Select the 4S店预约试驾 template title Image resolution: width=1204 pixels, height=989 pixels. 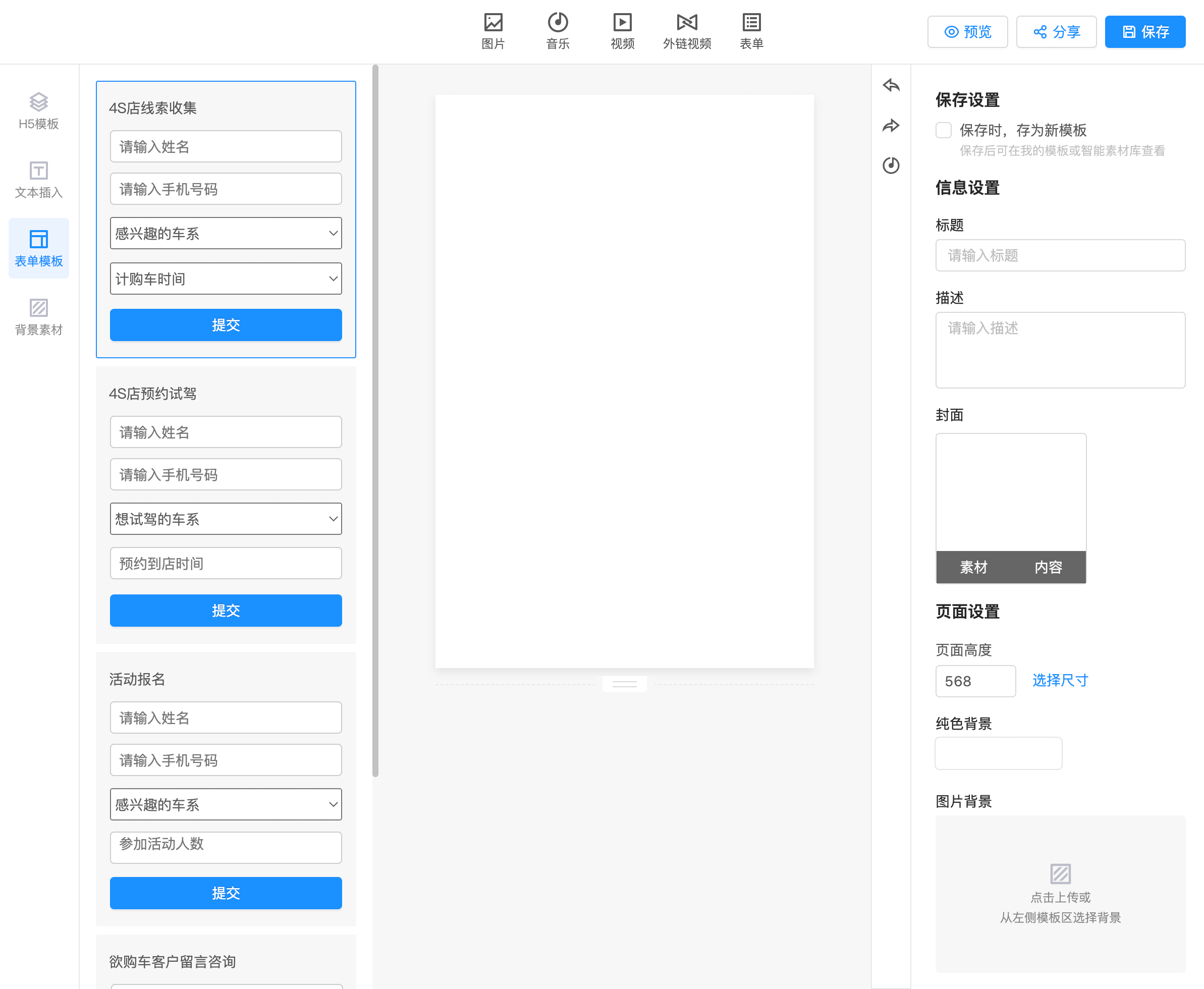click(153, 394)
